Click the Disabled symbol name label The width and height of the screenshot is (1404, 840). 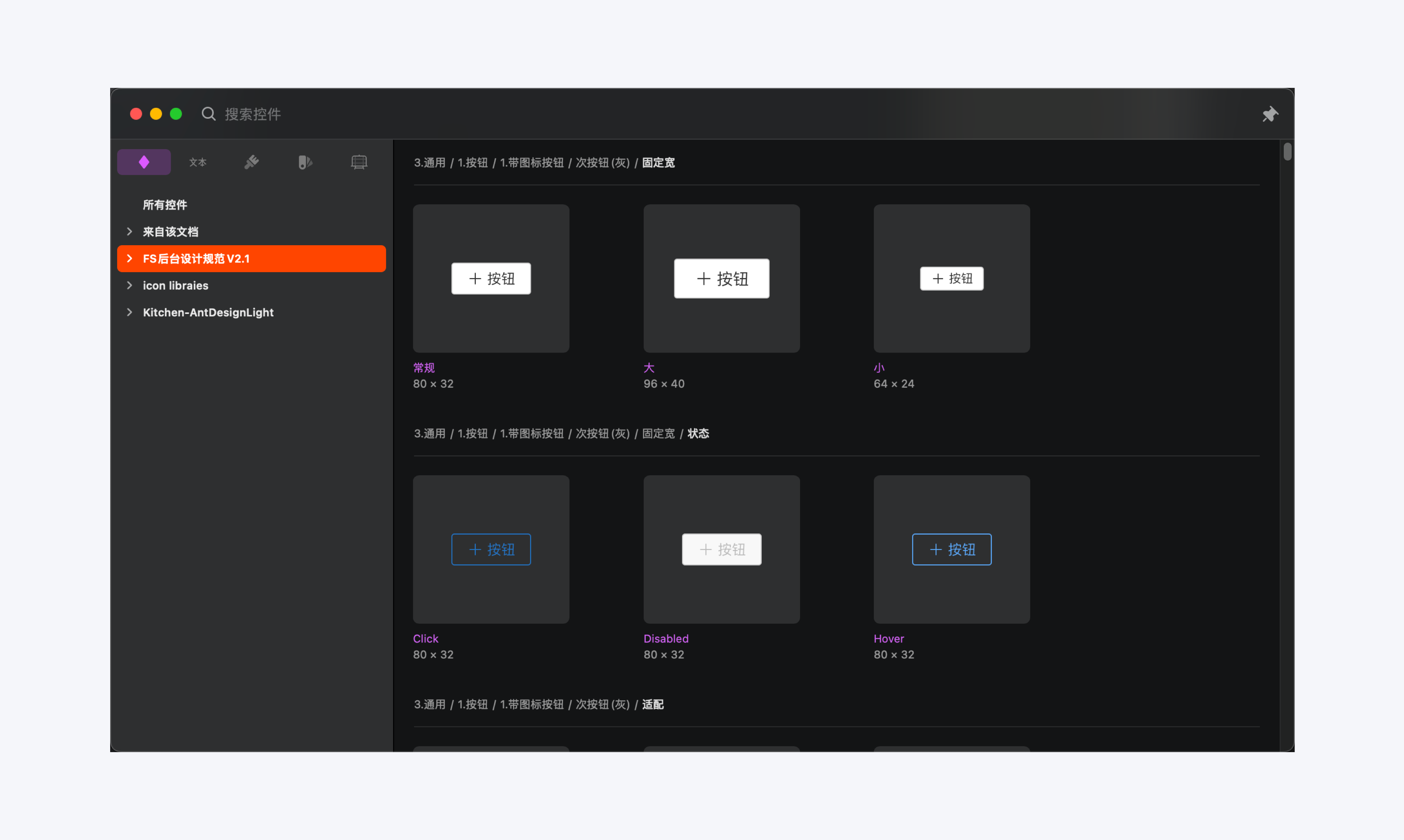(x=666, y=638)
